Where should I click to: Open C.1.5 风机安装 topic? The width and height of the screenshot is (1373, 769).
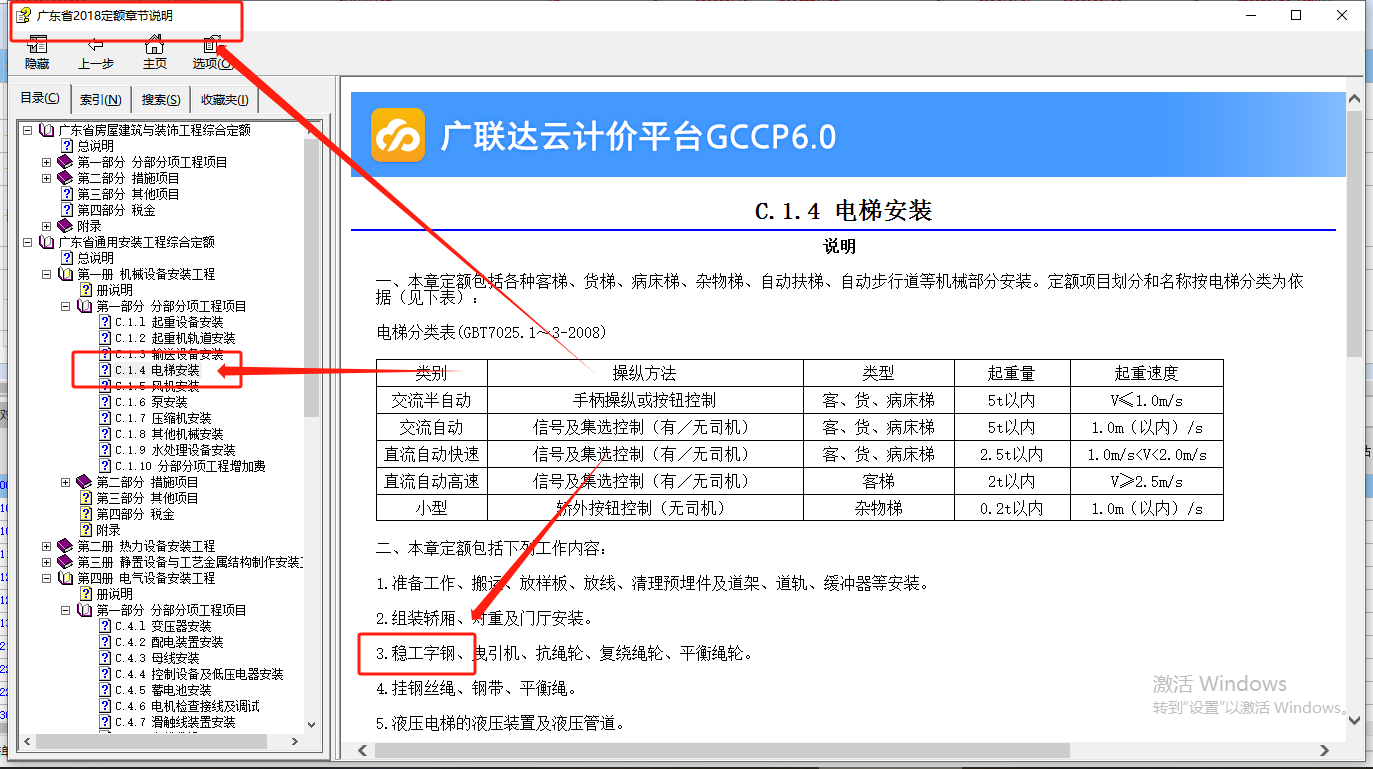[x=157, y=386]
